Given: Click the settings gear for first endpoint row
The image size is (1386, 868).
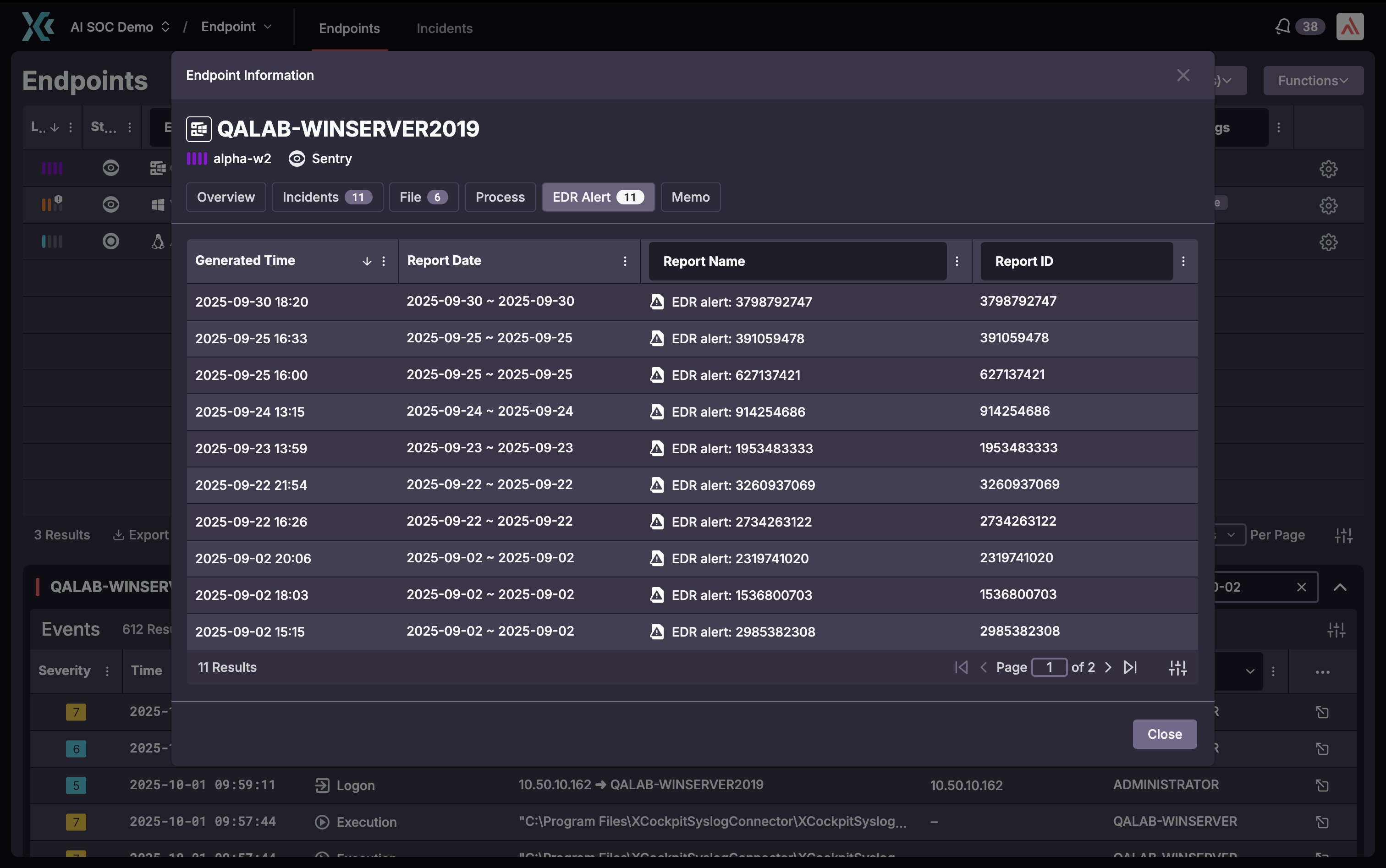Looking at the screenshot, I should coord(1328,169).
